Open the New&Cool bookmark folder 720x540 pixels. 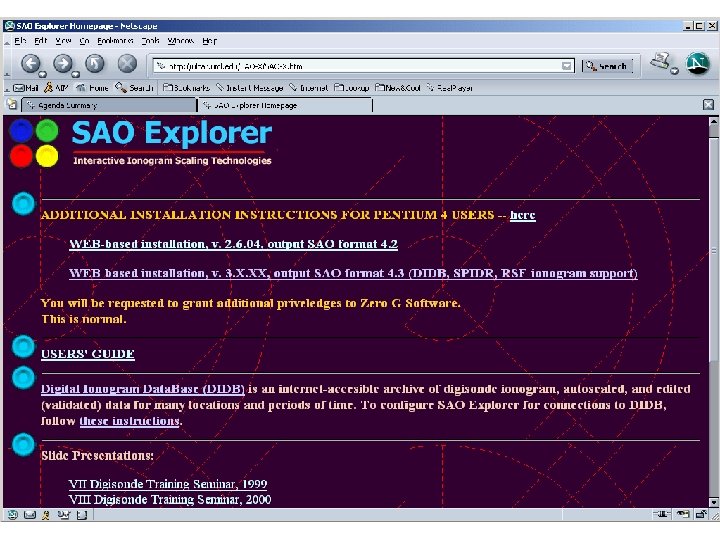398,87
